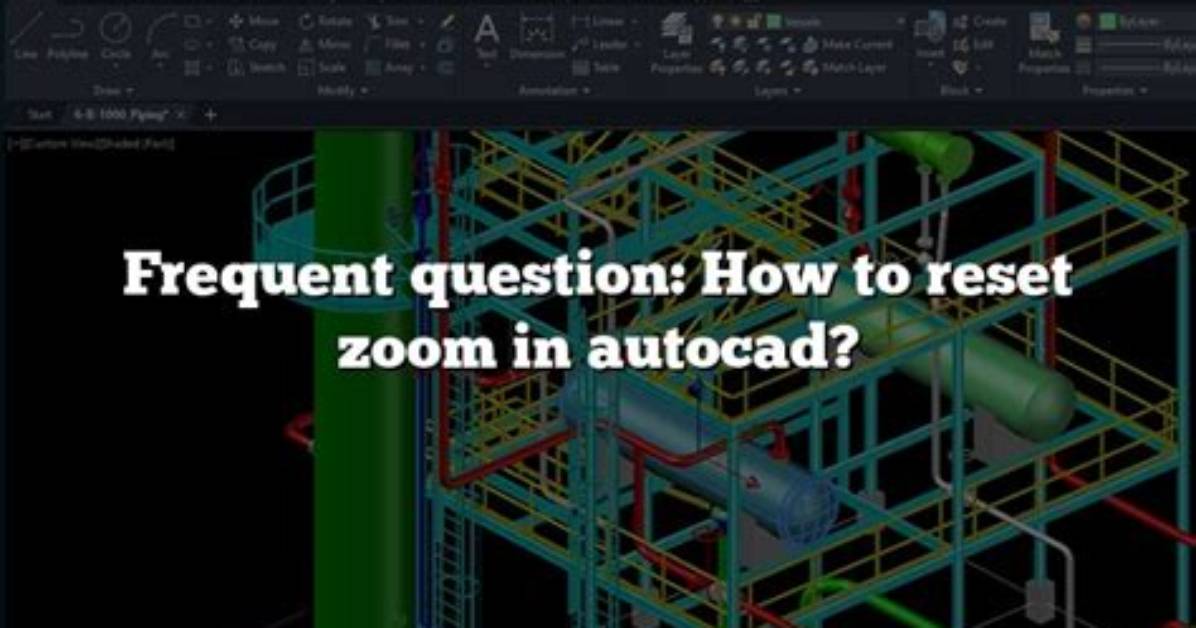Screen dimensions: 1196x628
Task: Open the Array dropdown arrow
Action: [422, 69]
